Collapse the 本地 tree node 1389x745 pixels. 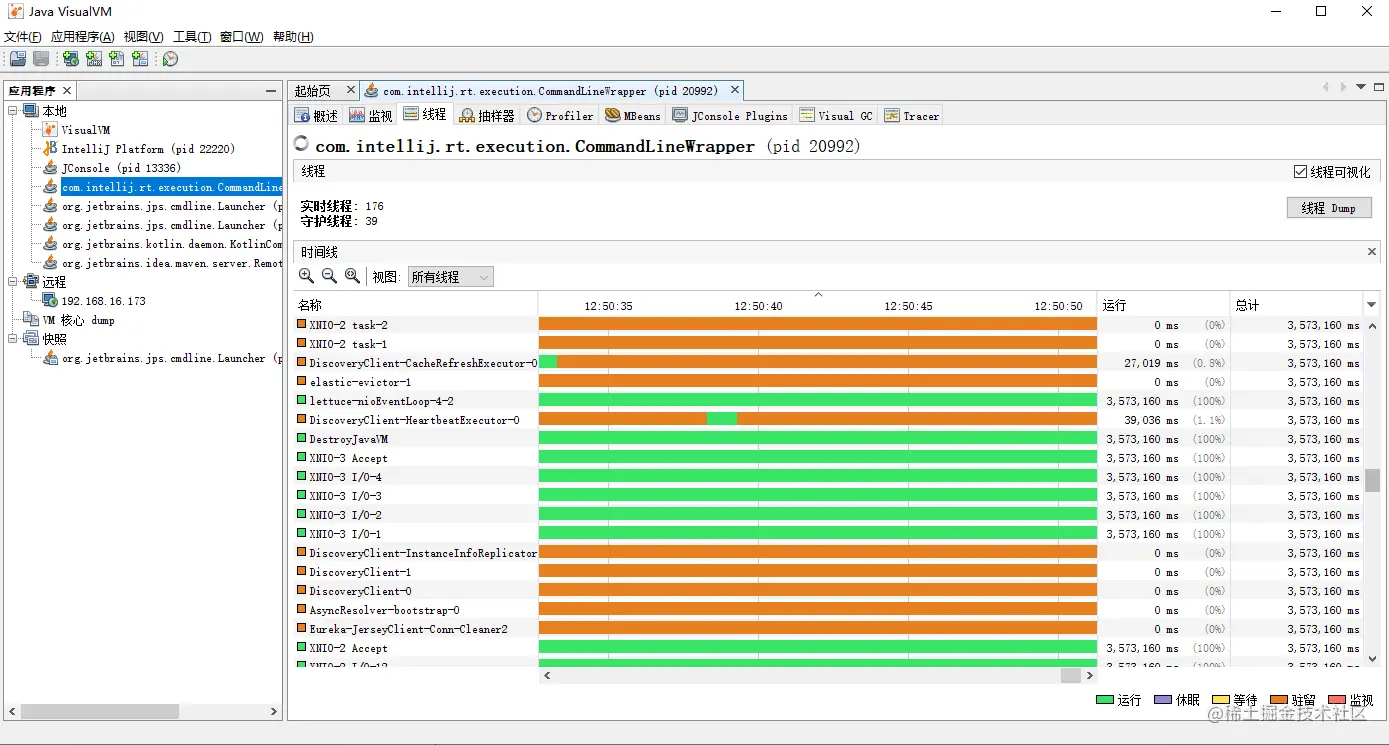[x=13, y=111]
